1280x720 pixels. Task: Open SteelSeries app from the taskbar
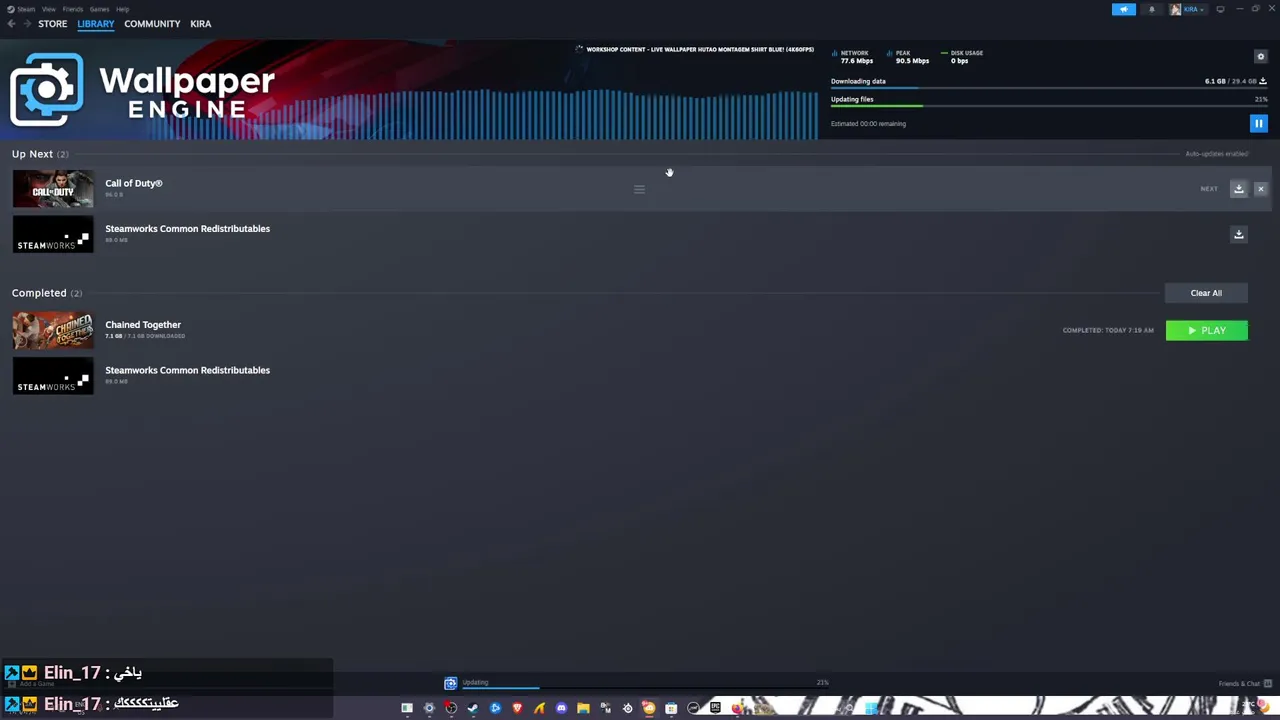[627, 708]
